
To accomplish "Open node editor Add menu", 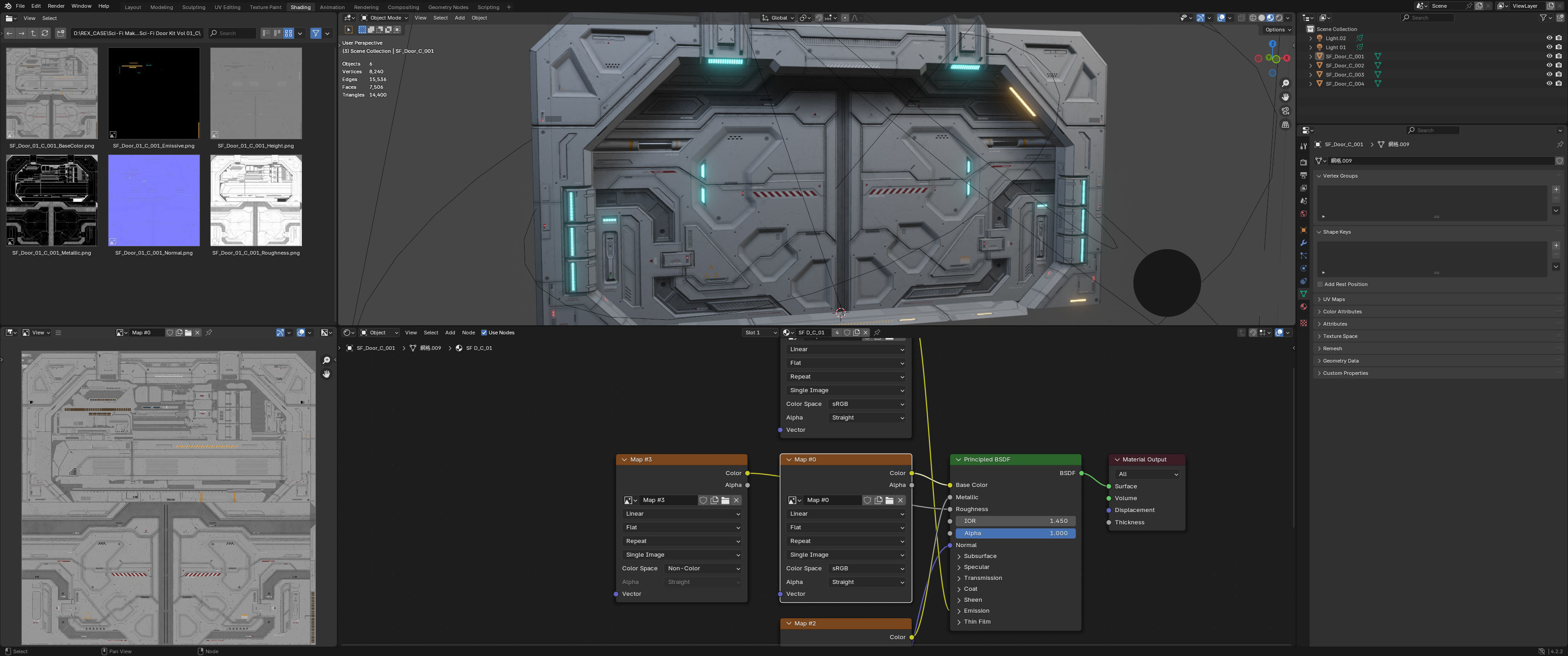I will pyautogui.click(x=450, y=333).
